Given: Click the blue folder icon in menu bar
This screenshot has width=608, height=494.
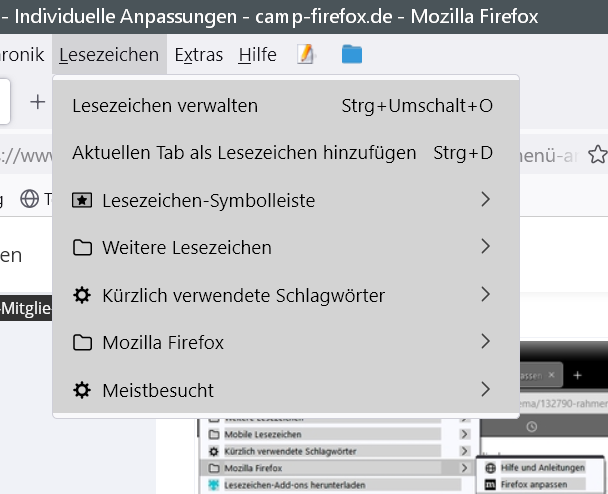Looking at the screenshot, I should point(351,55).
